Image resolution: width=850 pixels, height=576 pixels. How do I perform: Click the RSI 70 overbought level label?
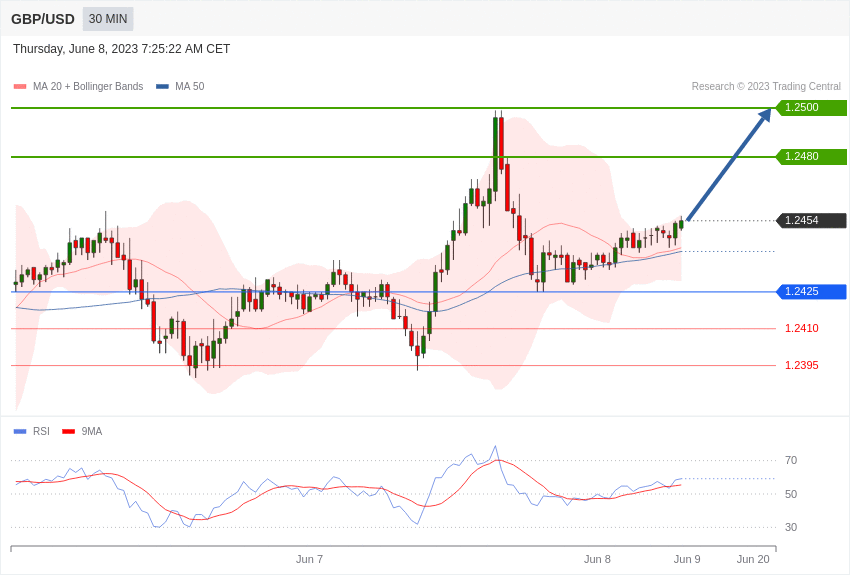[790, 461]
